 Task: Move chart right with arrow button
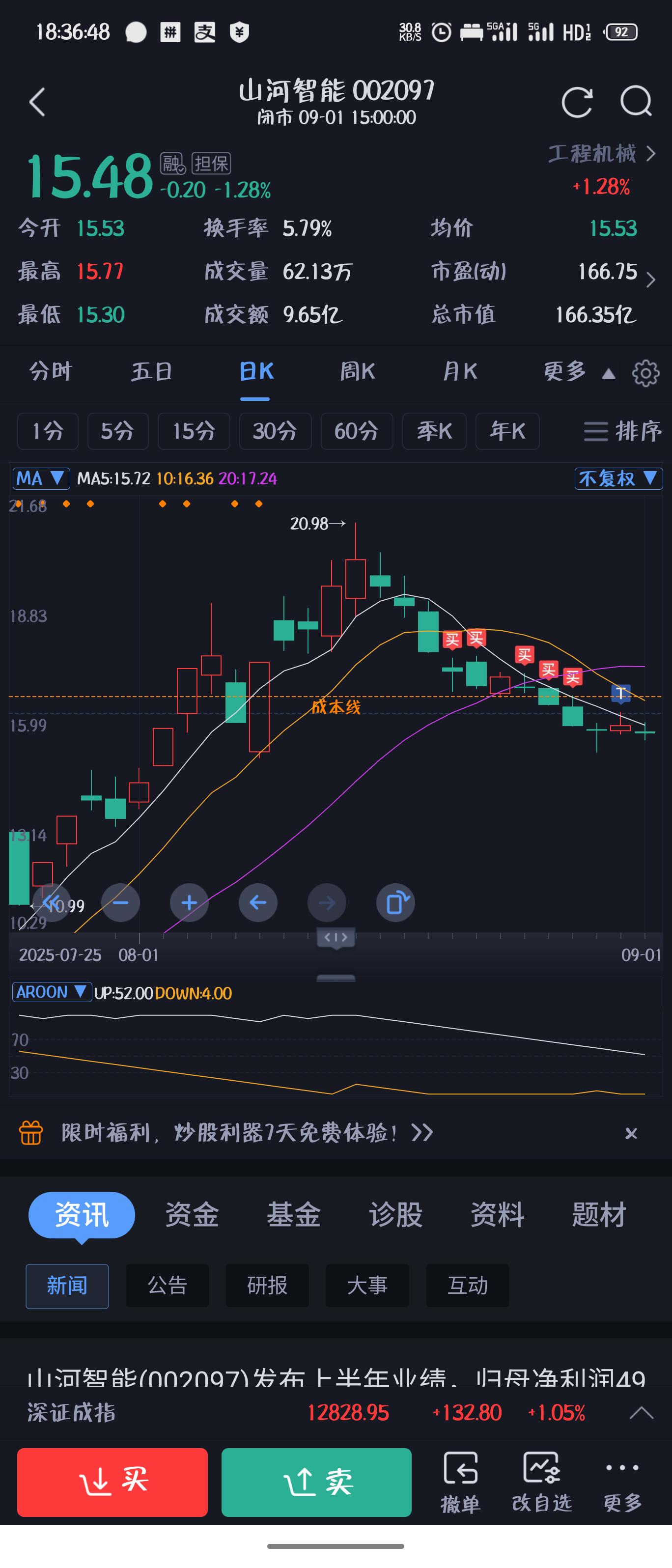point(327,902)
